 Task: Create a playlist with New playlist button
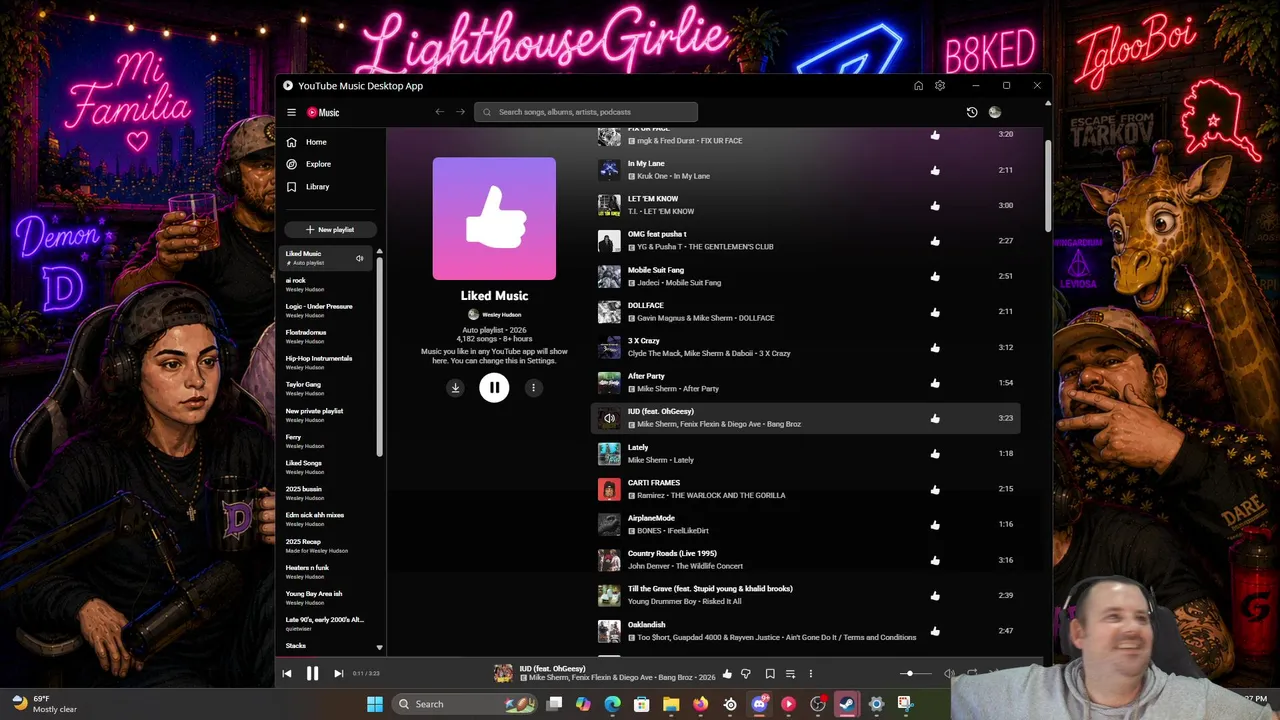click(x=330, y=230)
